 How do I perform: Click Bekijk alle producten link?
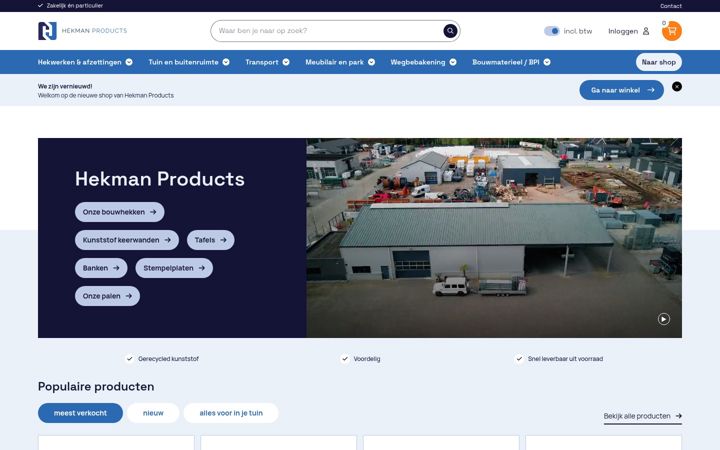tap(642, 416)
